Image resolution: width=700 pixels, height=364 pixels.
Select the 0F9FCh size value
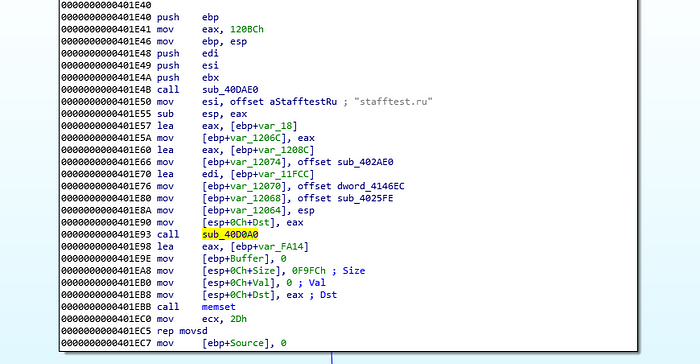(x=309, y=271)
